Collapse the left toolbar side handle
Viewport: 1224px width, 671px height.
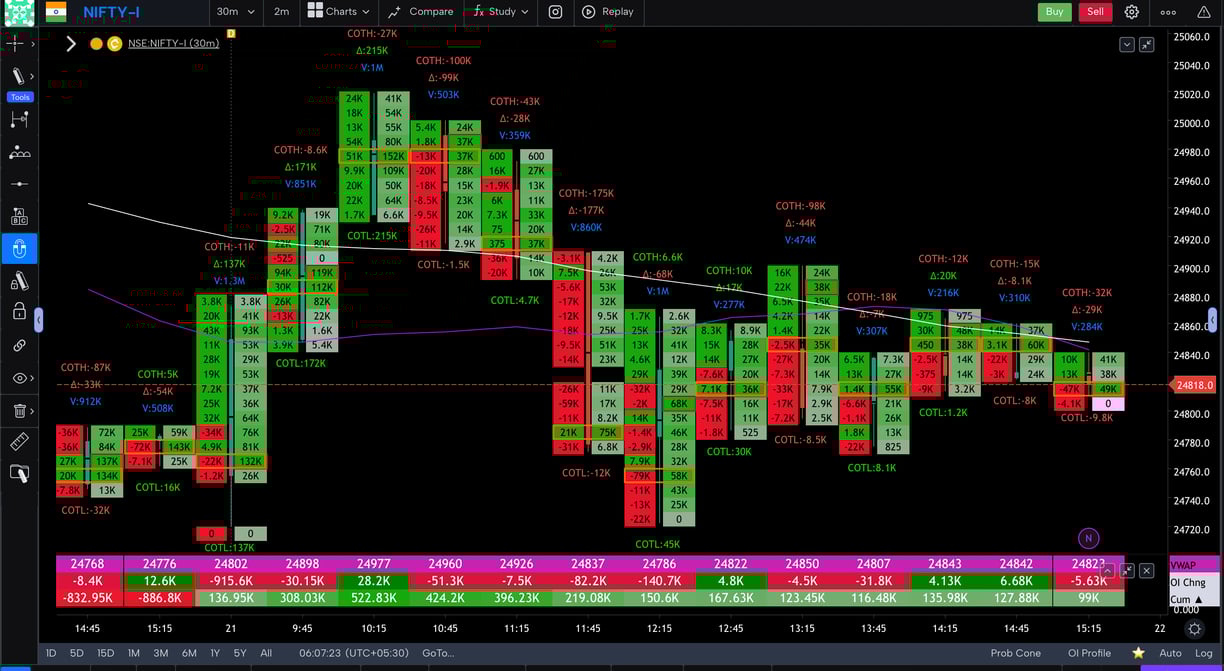(x=39, y=320)
